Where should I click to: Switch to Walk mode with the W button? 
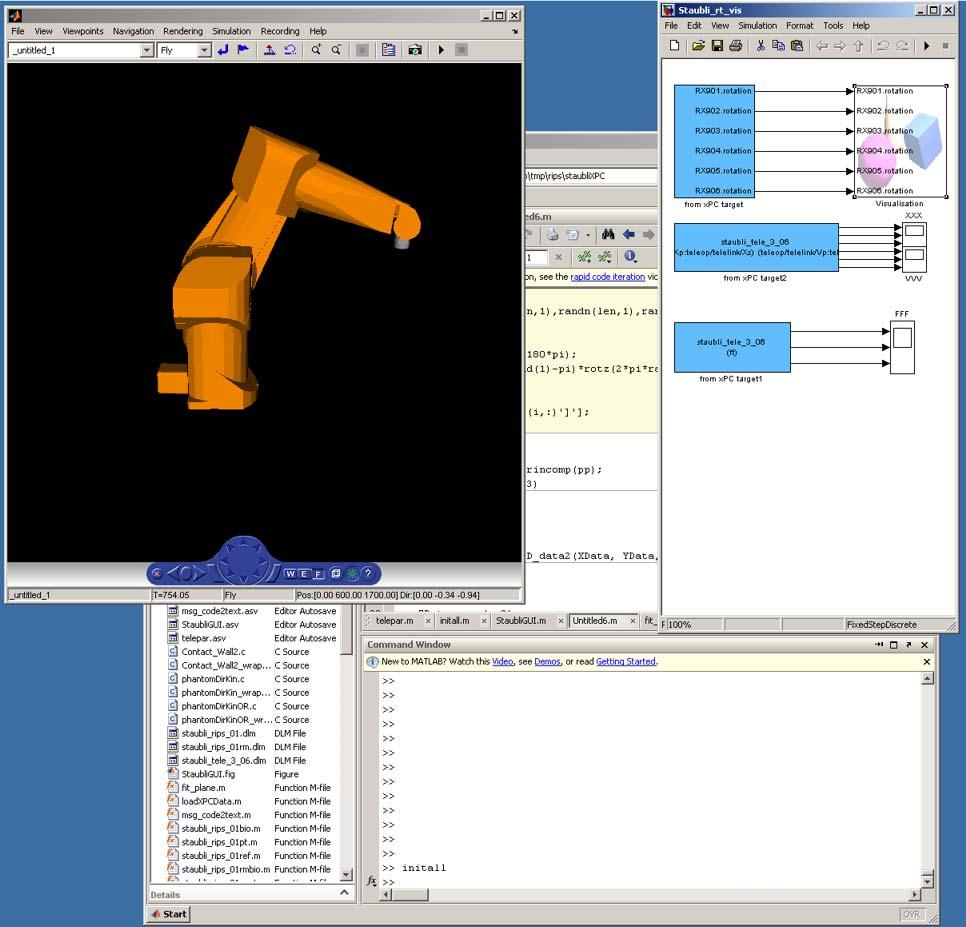290,574
